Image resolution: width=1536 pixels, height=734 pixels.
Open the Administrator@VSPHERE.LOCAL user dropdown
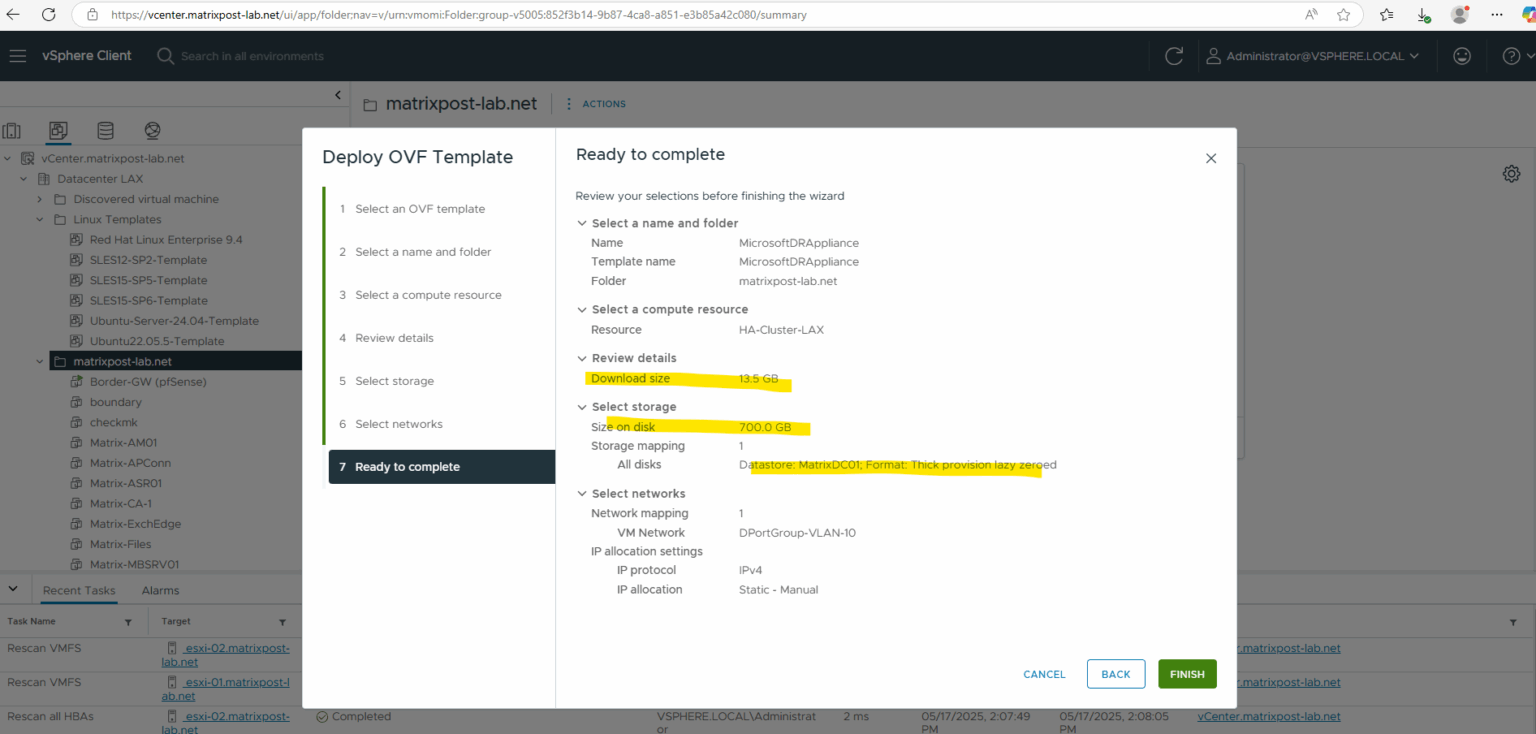[x=1313, y=55]
